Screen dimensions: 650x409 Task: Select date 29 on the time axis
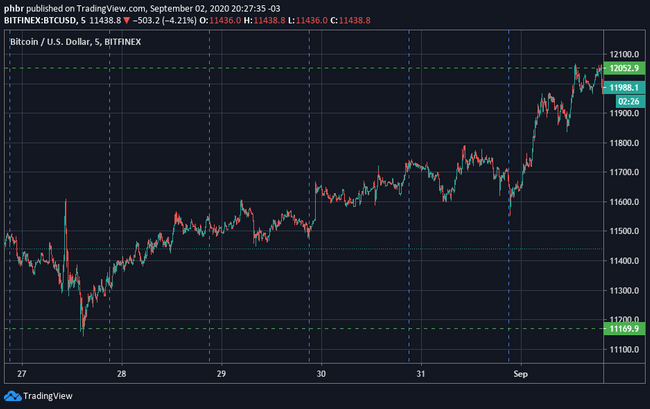[221, 374]
